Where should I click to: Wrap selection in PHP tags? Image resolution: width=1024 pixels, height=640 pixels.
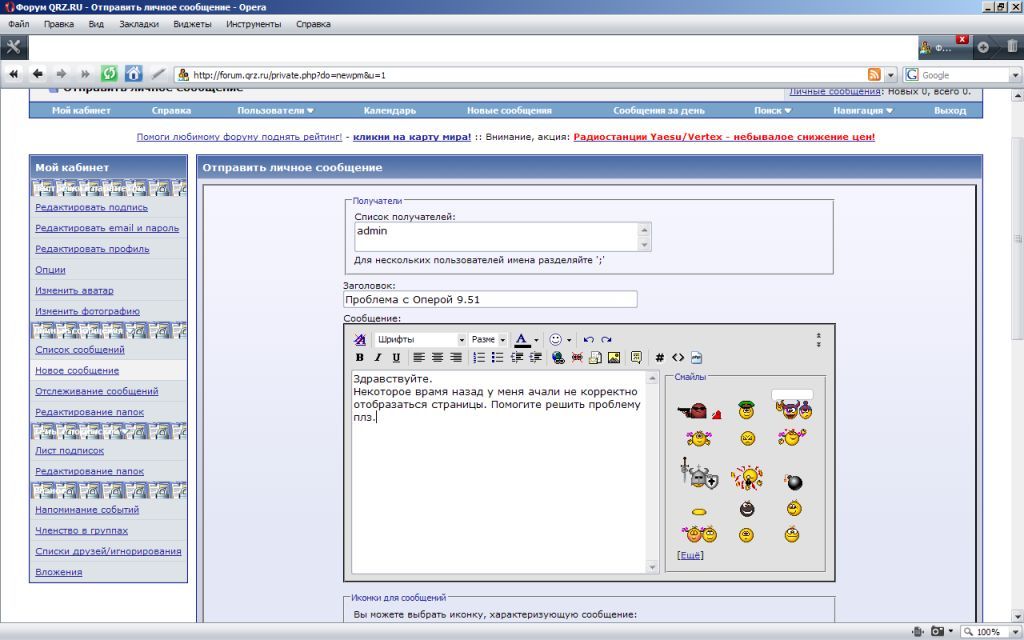(x=697, y=357)
